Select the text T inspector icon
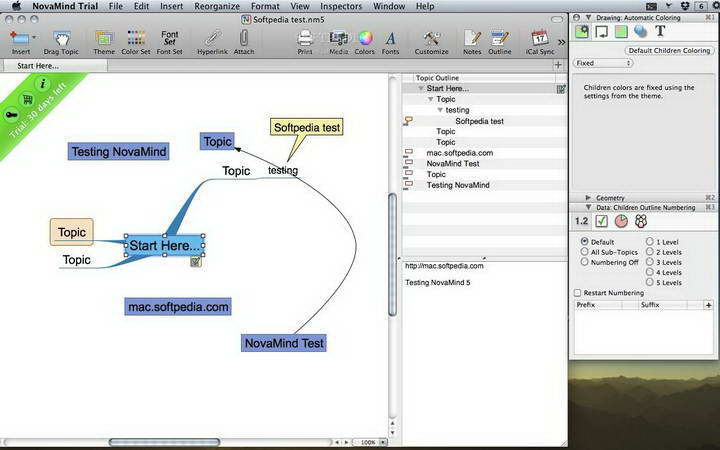This screenshot has height=450, width=720. [x=660, y=31]
